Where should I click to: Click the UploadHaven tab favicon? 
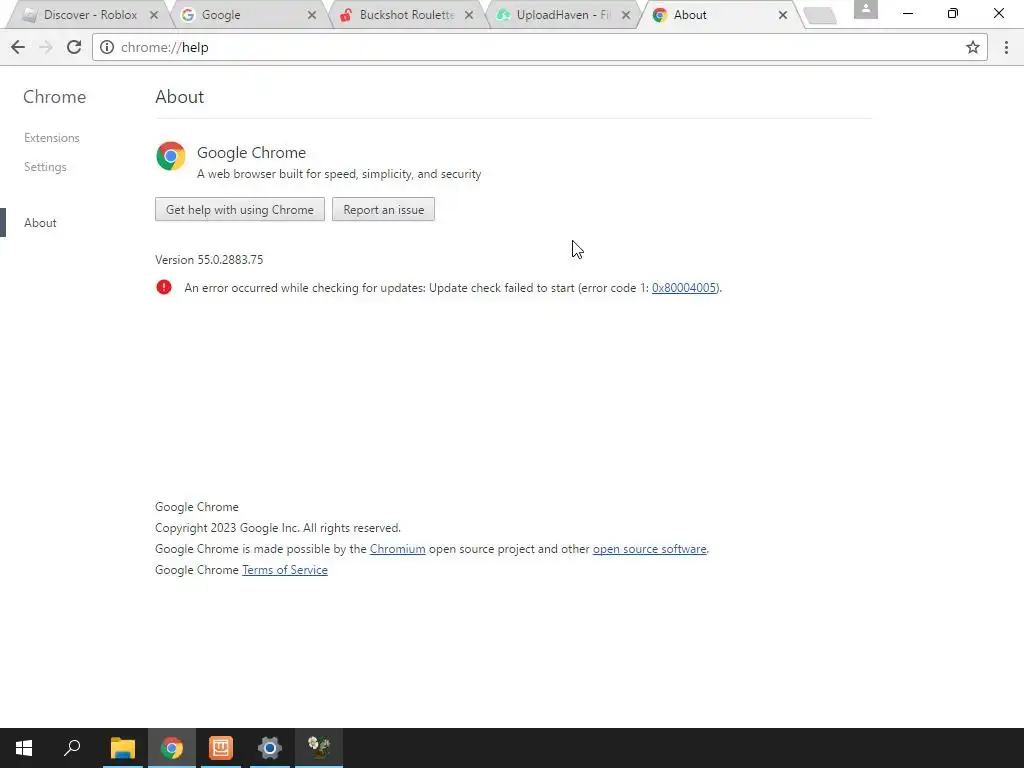point(503,15)
